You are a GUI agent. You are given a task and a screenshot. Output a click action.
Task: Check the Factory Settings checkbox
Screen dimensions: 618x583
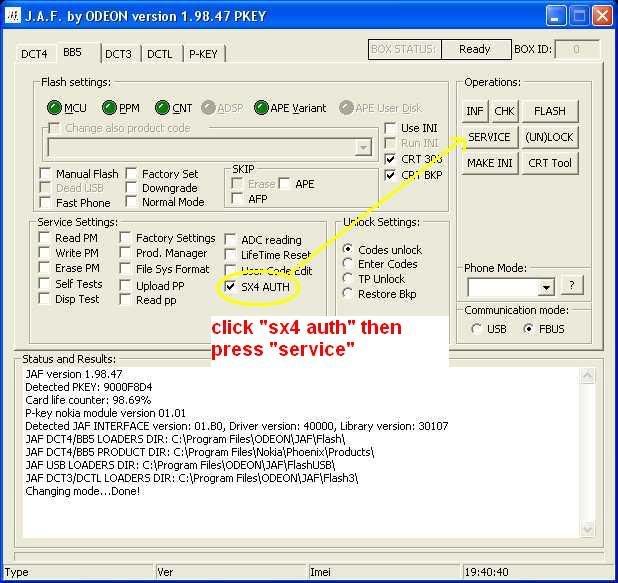(125, 238)
